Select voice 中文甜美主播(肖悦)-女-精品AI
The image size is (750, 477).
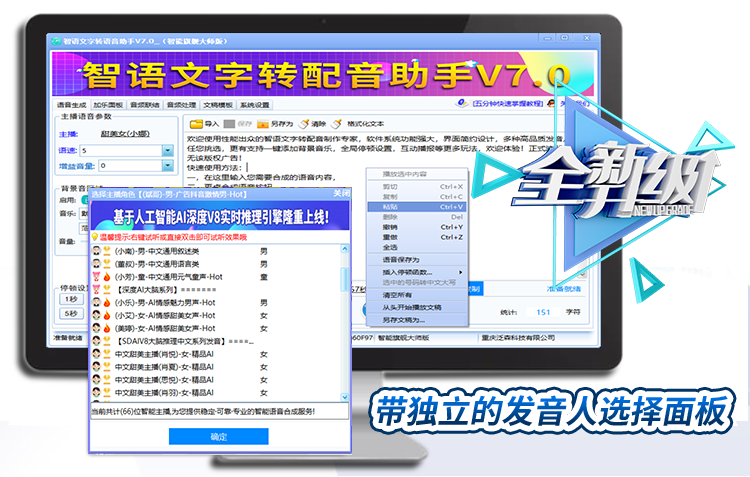coord(164,354)
